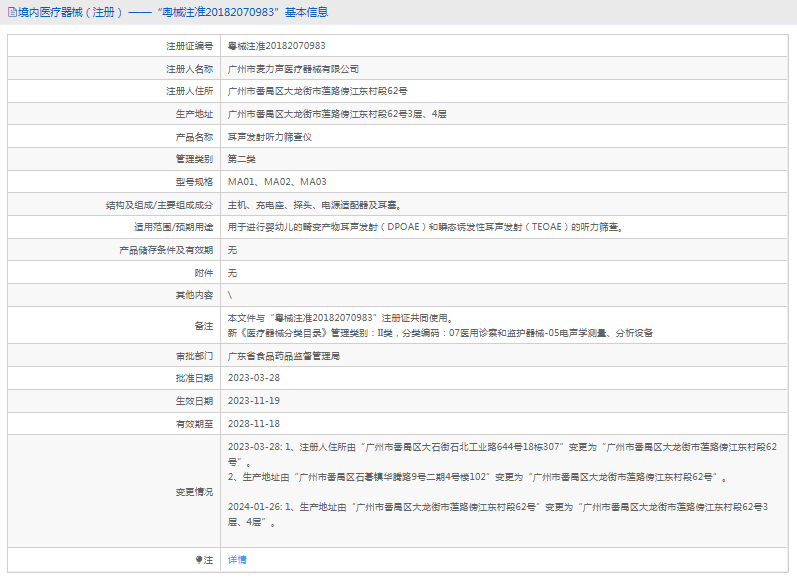Click the 备注 row label
The height and width of the screenshot is (580, 797).
(x=203, y=326)
